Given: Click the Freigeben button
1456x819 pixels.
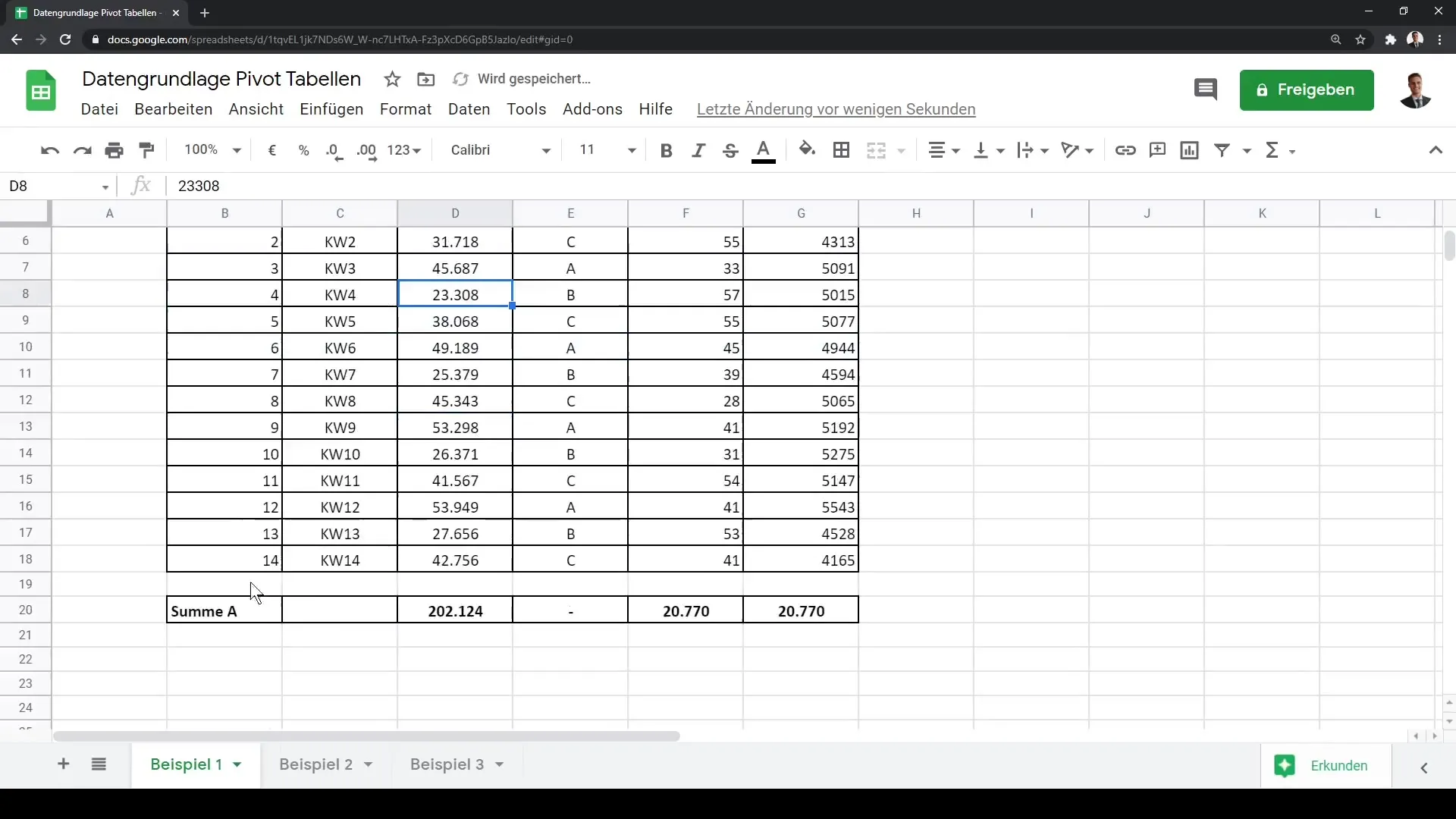Looking at the screenshot, I should tap(1306, 89).
